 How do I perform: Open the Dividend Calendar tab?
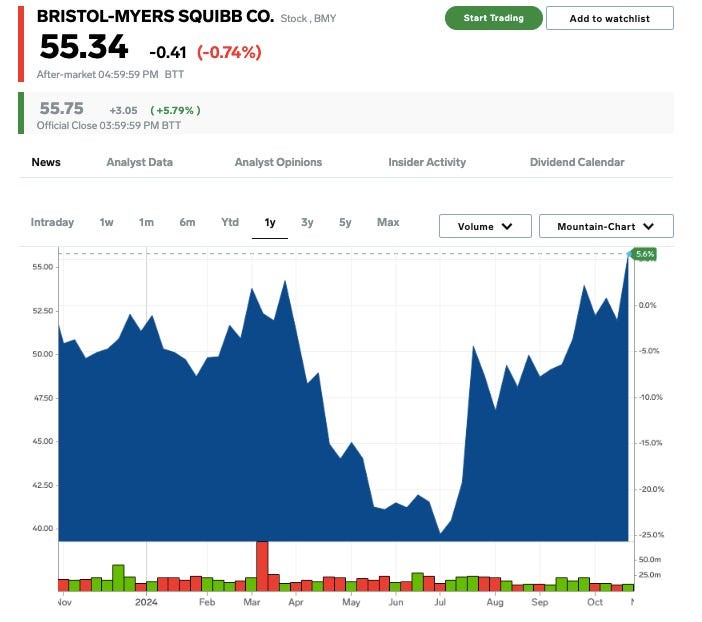(577, 162)
